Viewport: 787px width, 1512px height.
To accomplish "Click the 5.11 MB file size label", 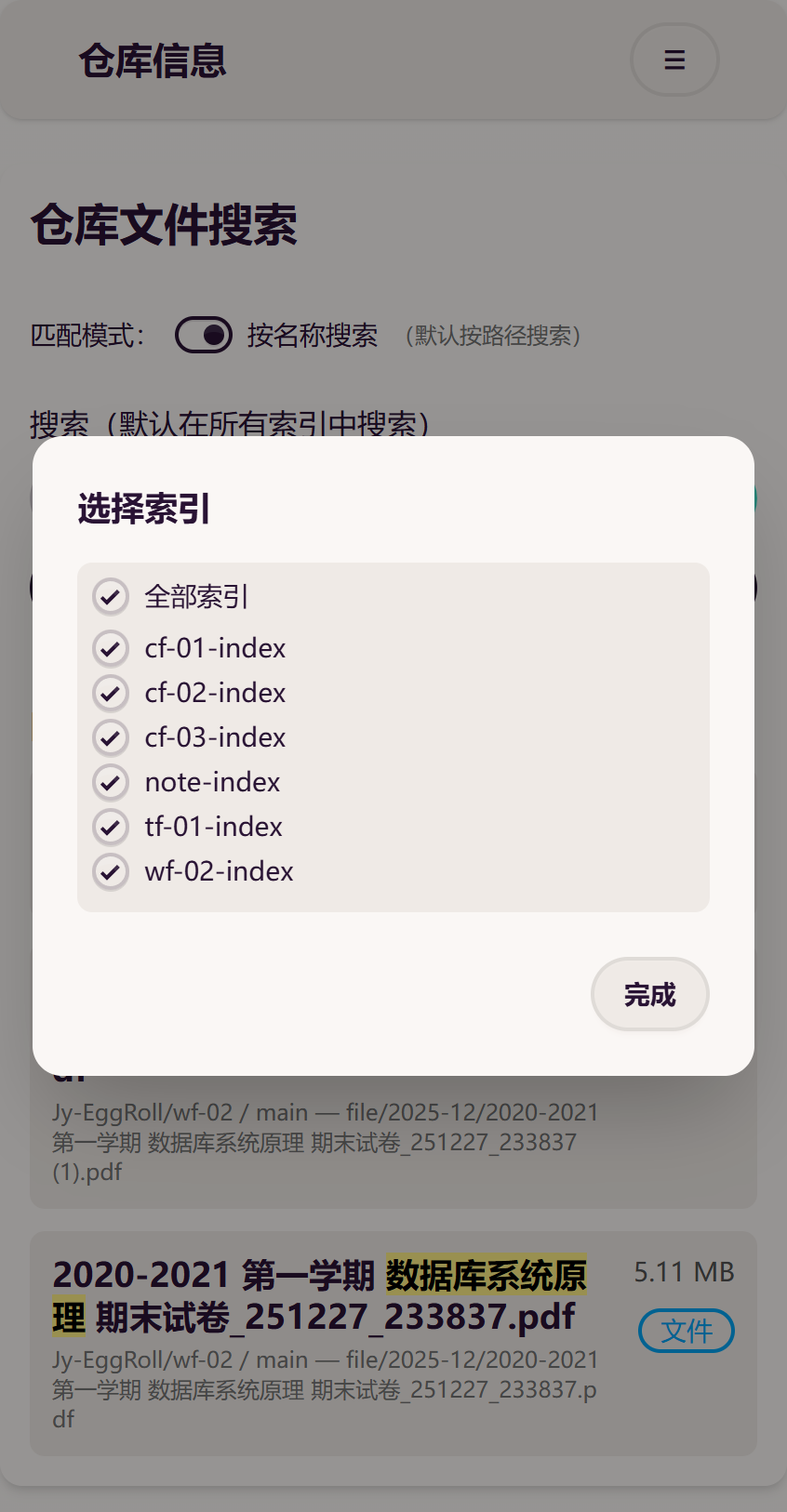I will 684,1271.
